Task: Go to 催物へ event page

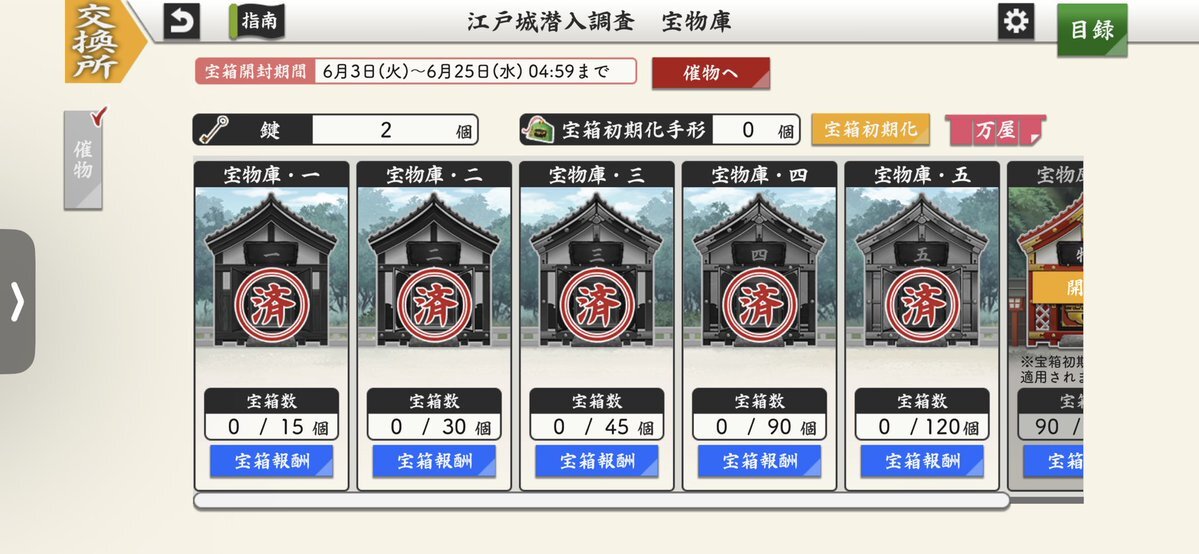Action: (x=710, y=73)
